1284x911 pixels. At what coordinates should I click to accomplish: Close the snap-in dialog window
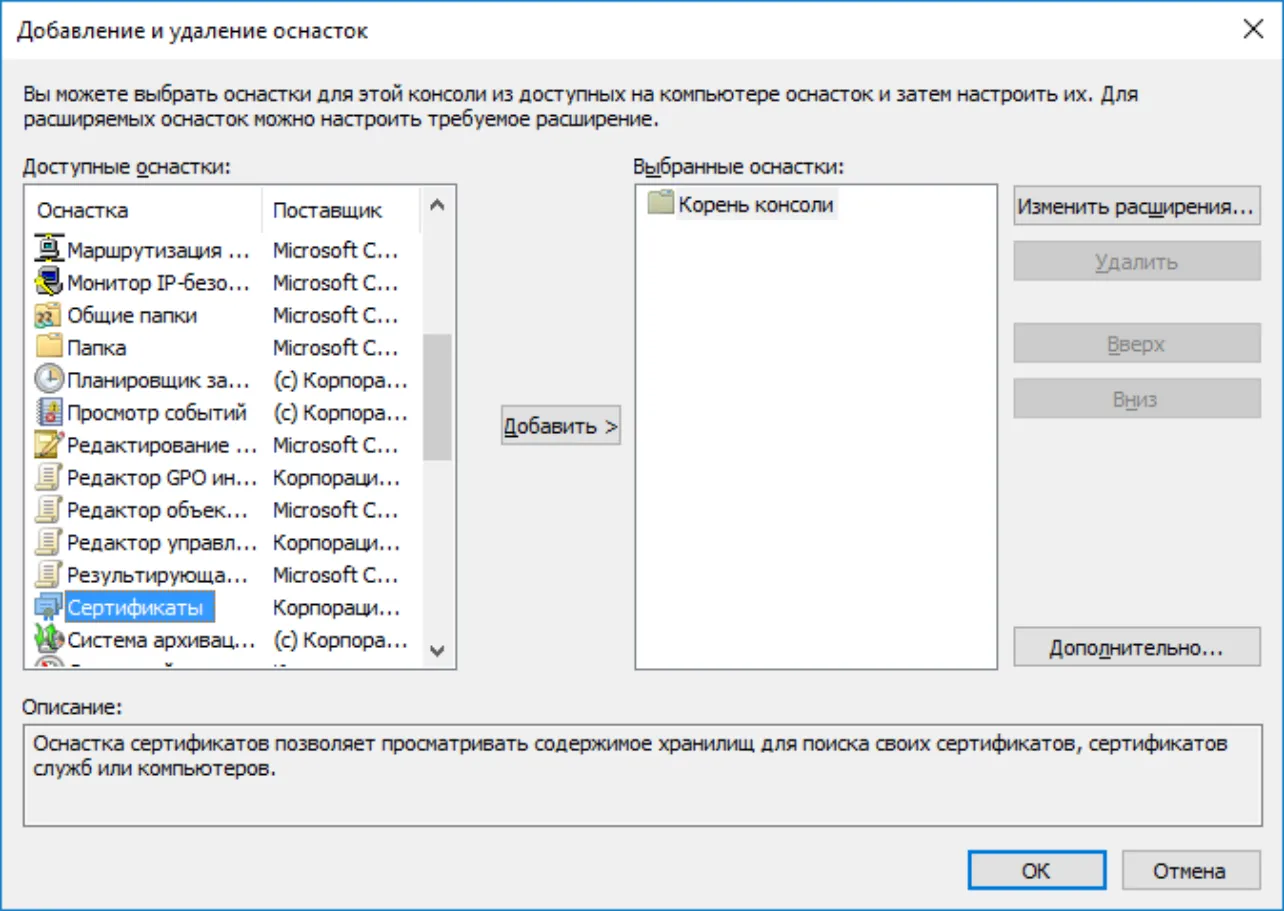click(1253, 29)
